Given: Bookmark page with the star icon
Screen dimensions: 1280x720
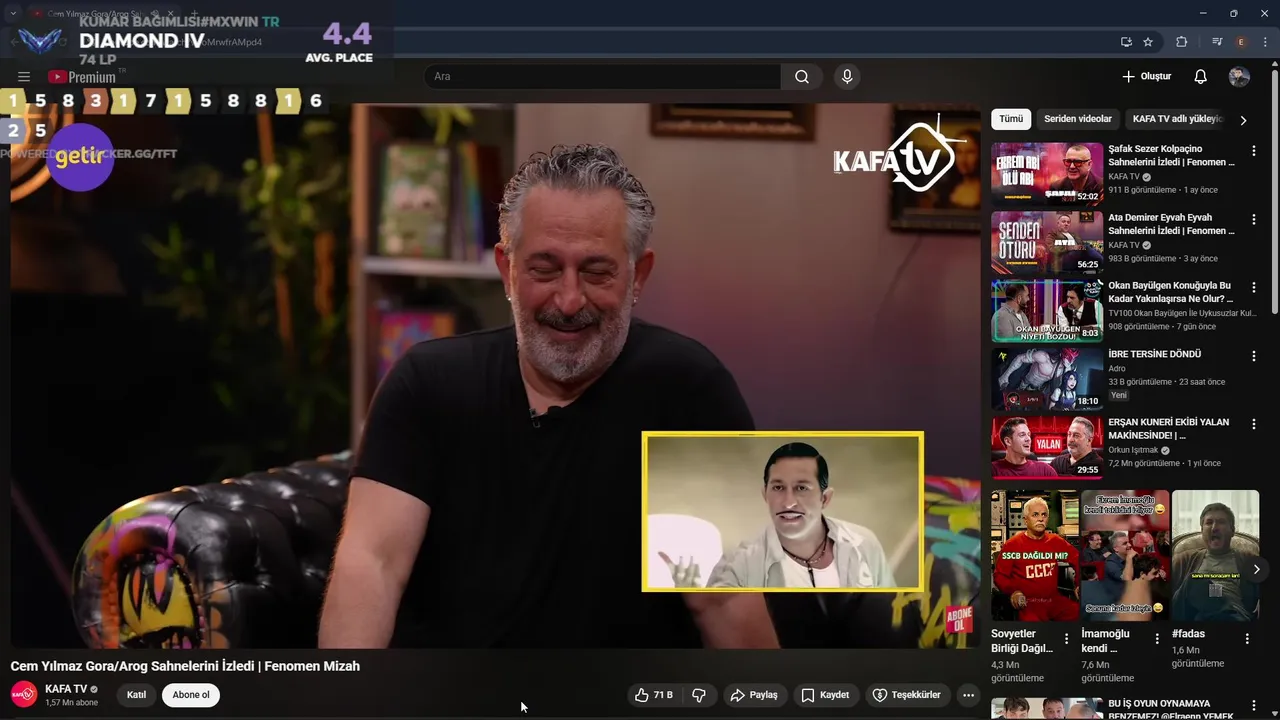Looking at the screenshot, I should point(1148,42).
